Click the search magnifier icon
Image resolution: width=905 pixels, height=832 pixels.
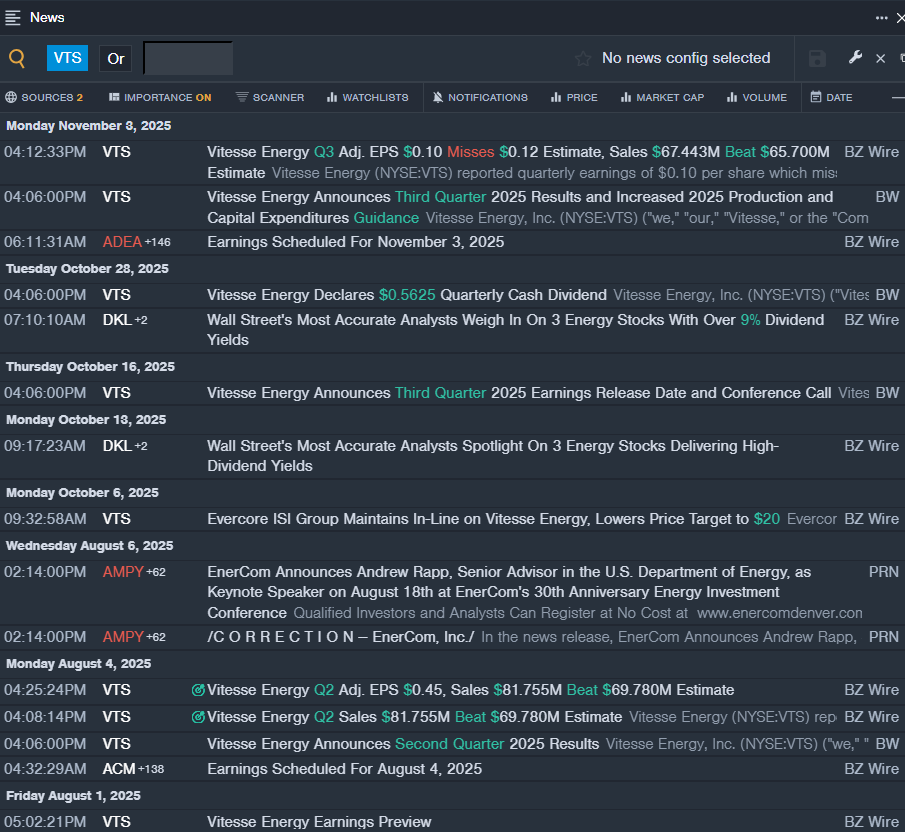pos(17,58)
